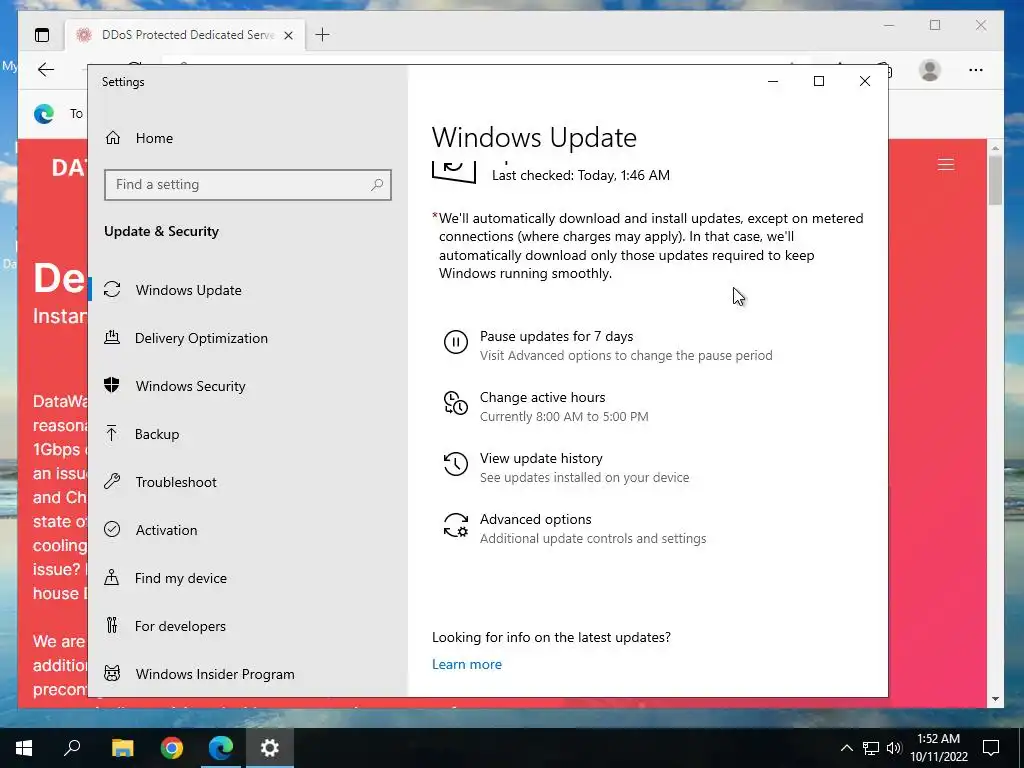Open the taskbar clock and date

tap(939, 748)
